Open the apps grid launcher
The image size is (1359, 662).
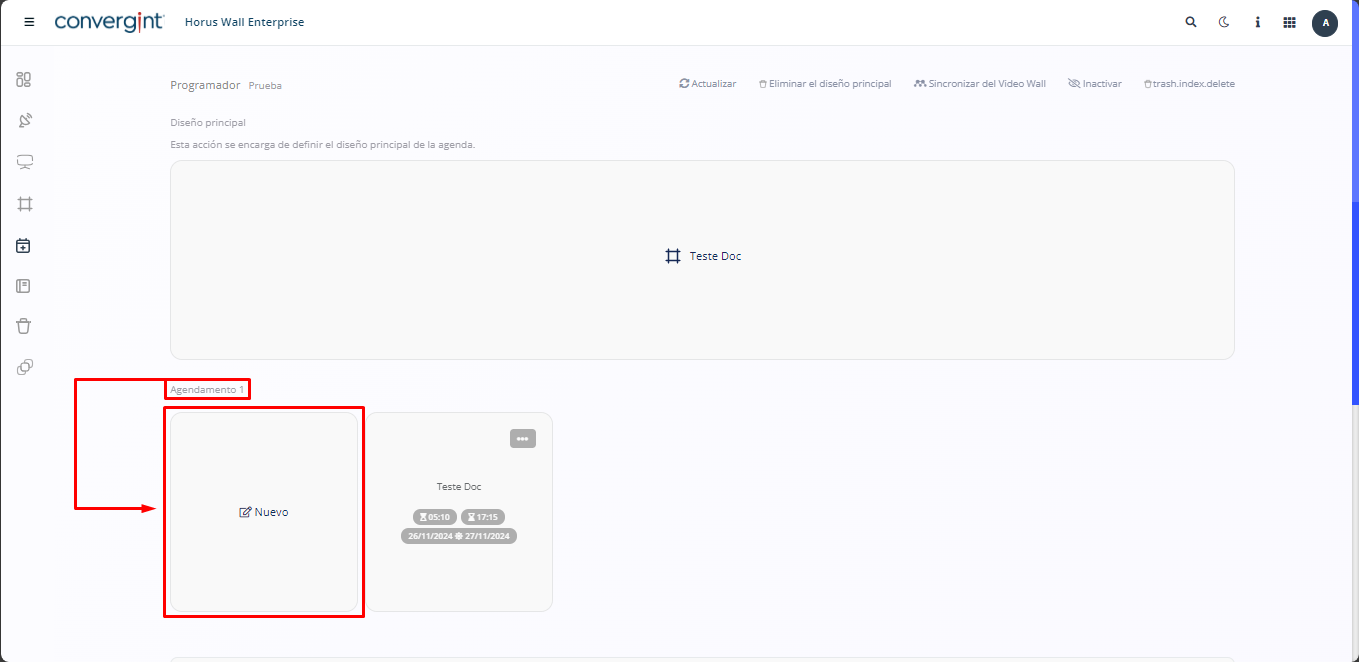point(1289,22)
